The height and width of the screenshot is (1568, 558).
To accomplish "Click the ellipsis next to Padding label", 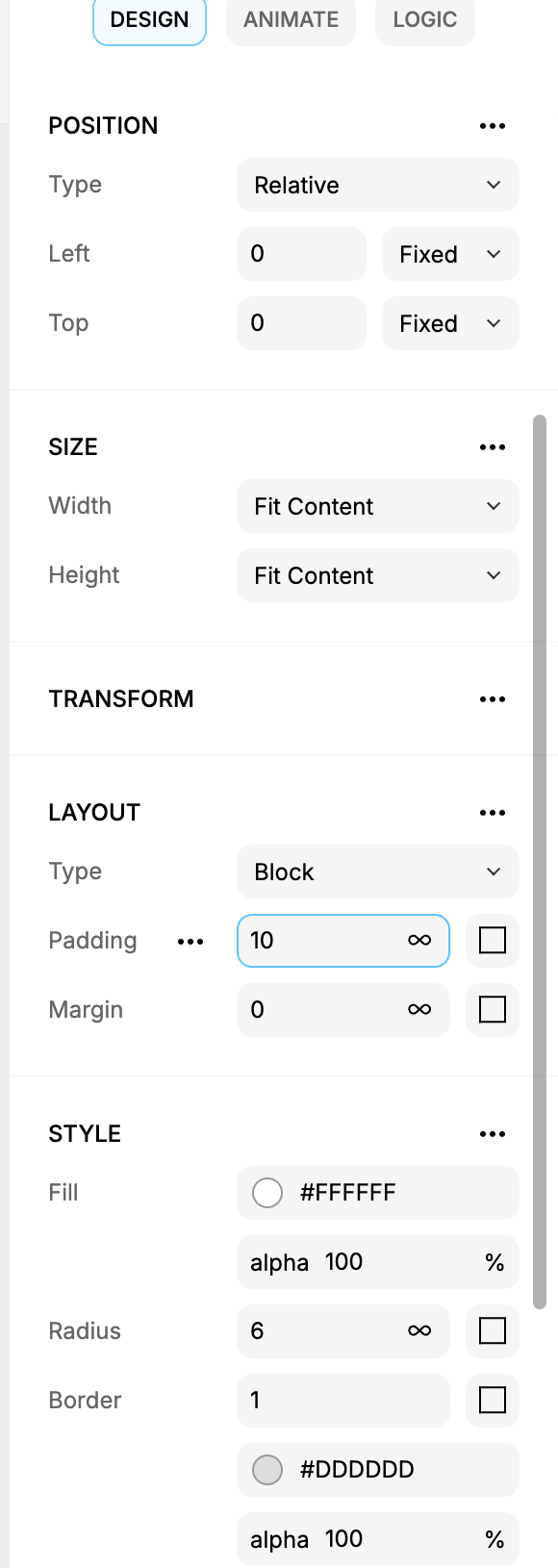I will (190, 942).
